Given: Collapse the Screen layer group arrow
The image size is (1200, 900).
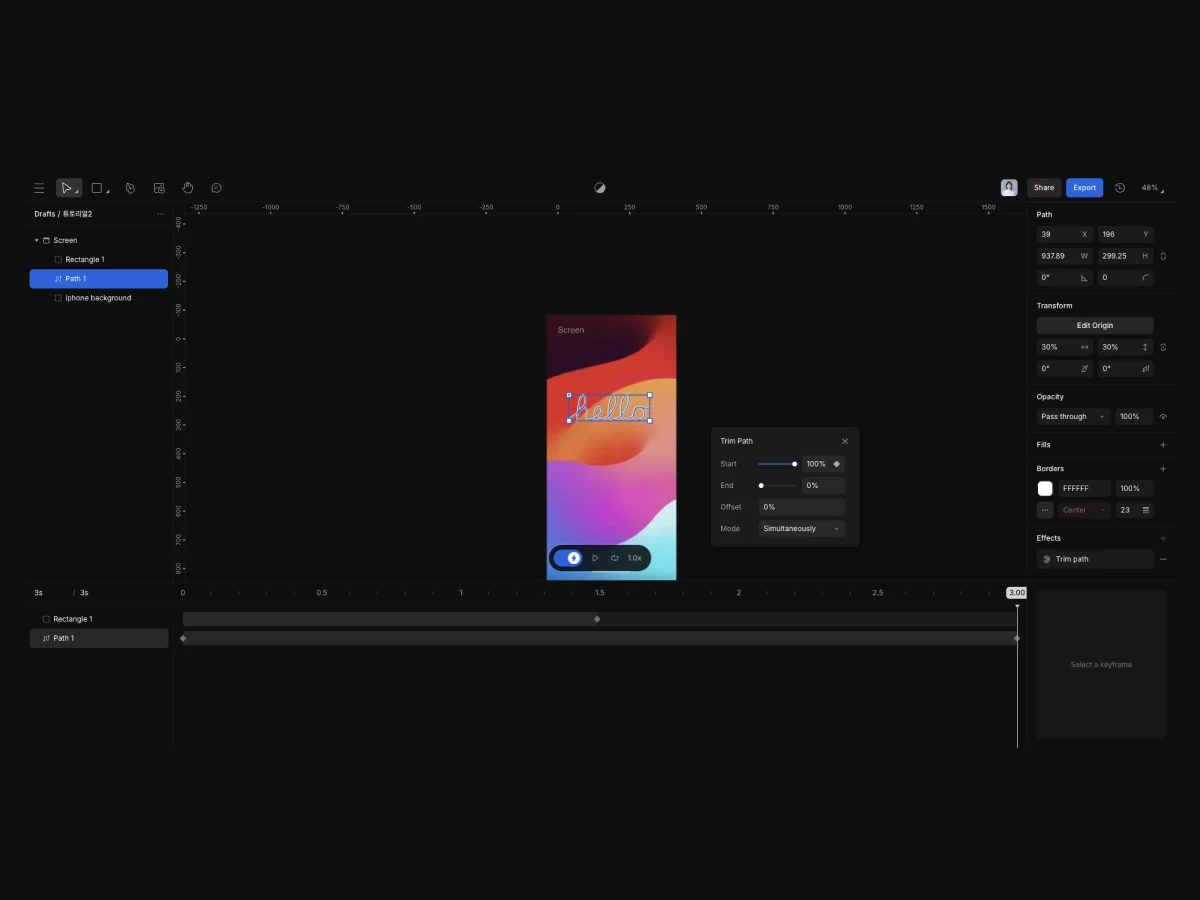Looking at the screenshot, I should tap(37, 241).
